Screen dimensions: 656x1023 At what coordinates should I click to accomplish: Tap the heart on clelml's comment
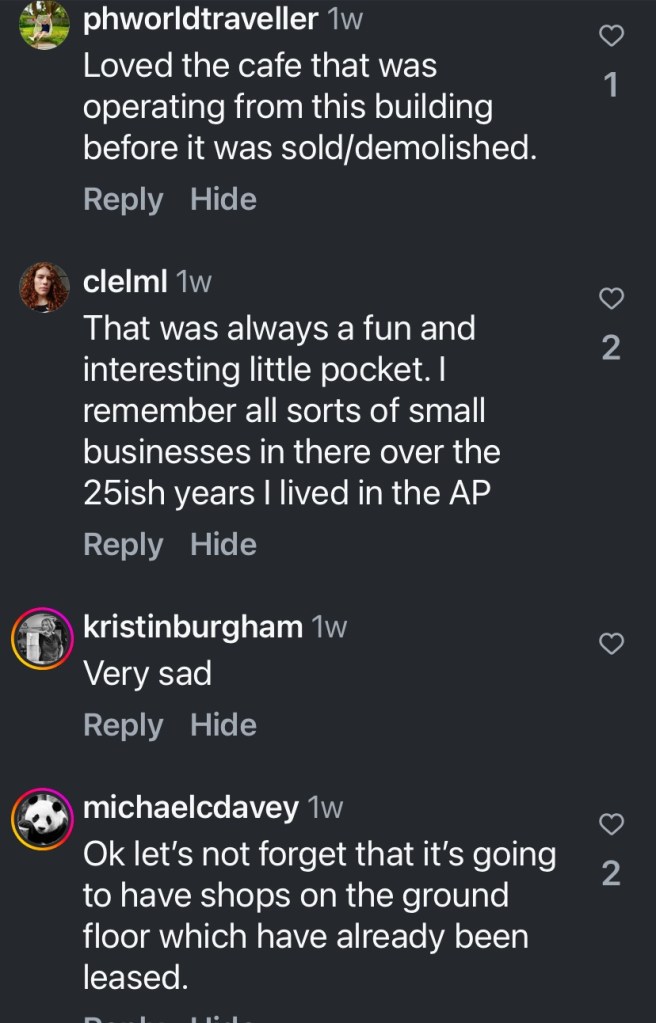tap(611, 298)
